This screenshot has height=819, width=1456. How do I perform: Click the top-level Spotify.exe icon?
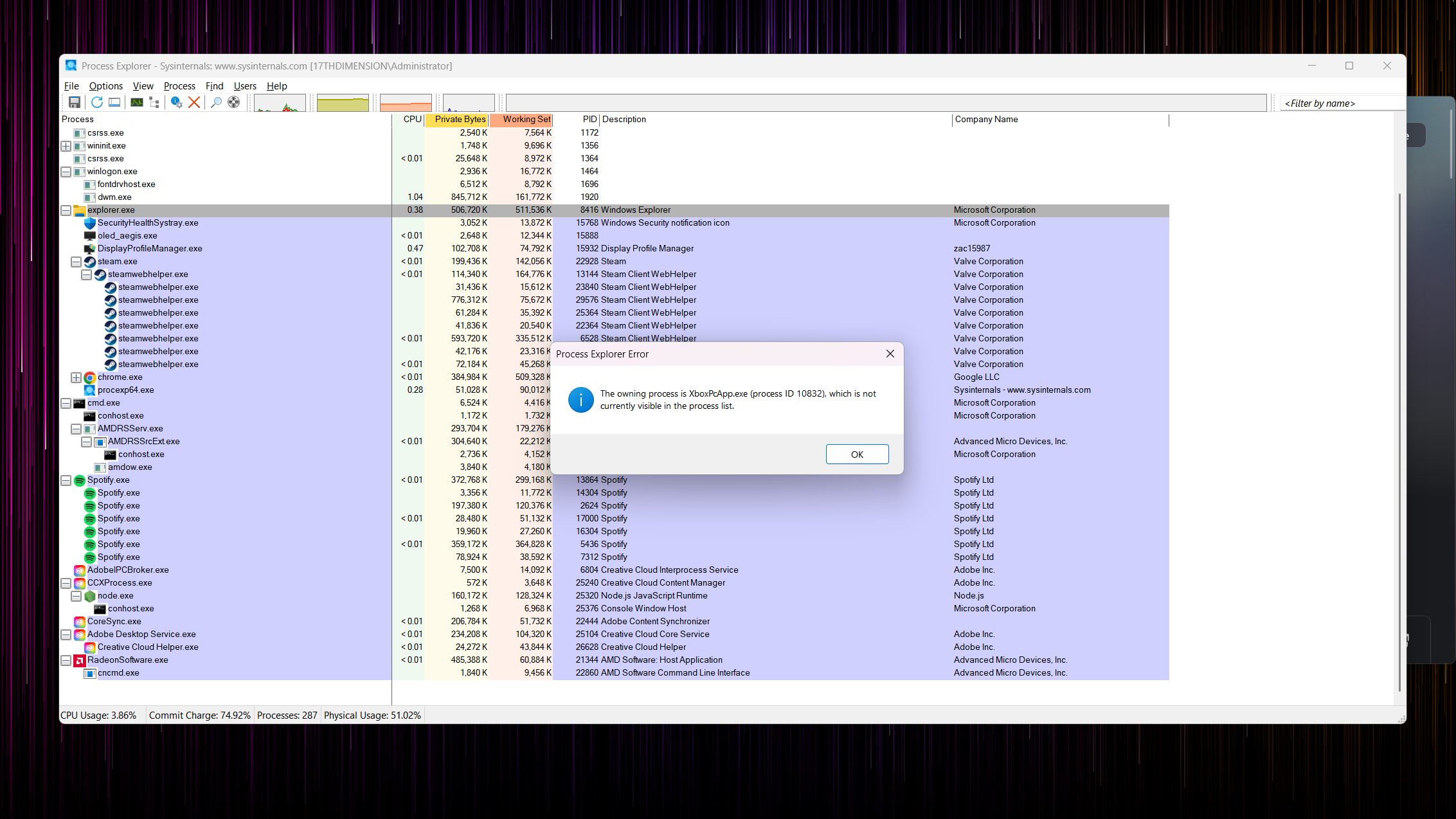point(80,480)
